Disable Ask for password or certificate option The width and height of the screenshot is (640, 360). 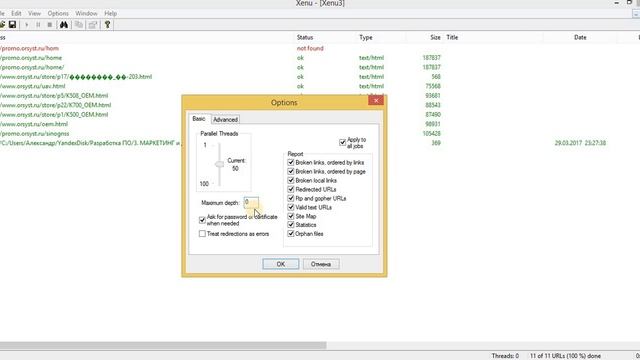click(202, 220)
